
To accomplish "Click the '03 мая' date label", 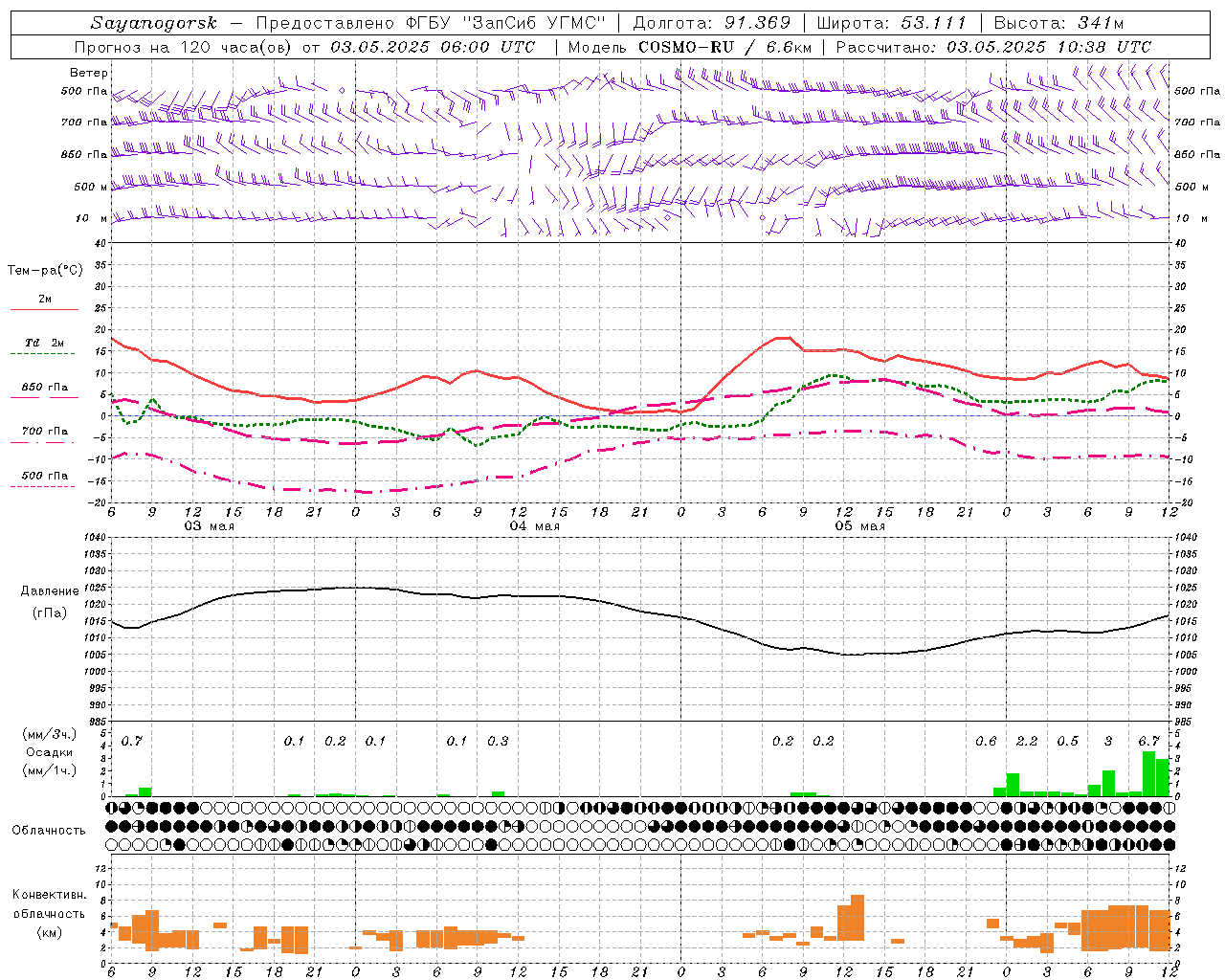I will pos(210,526).
